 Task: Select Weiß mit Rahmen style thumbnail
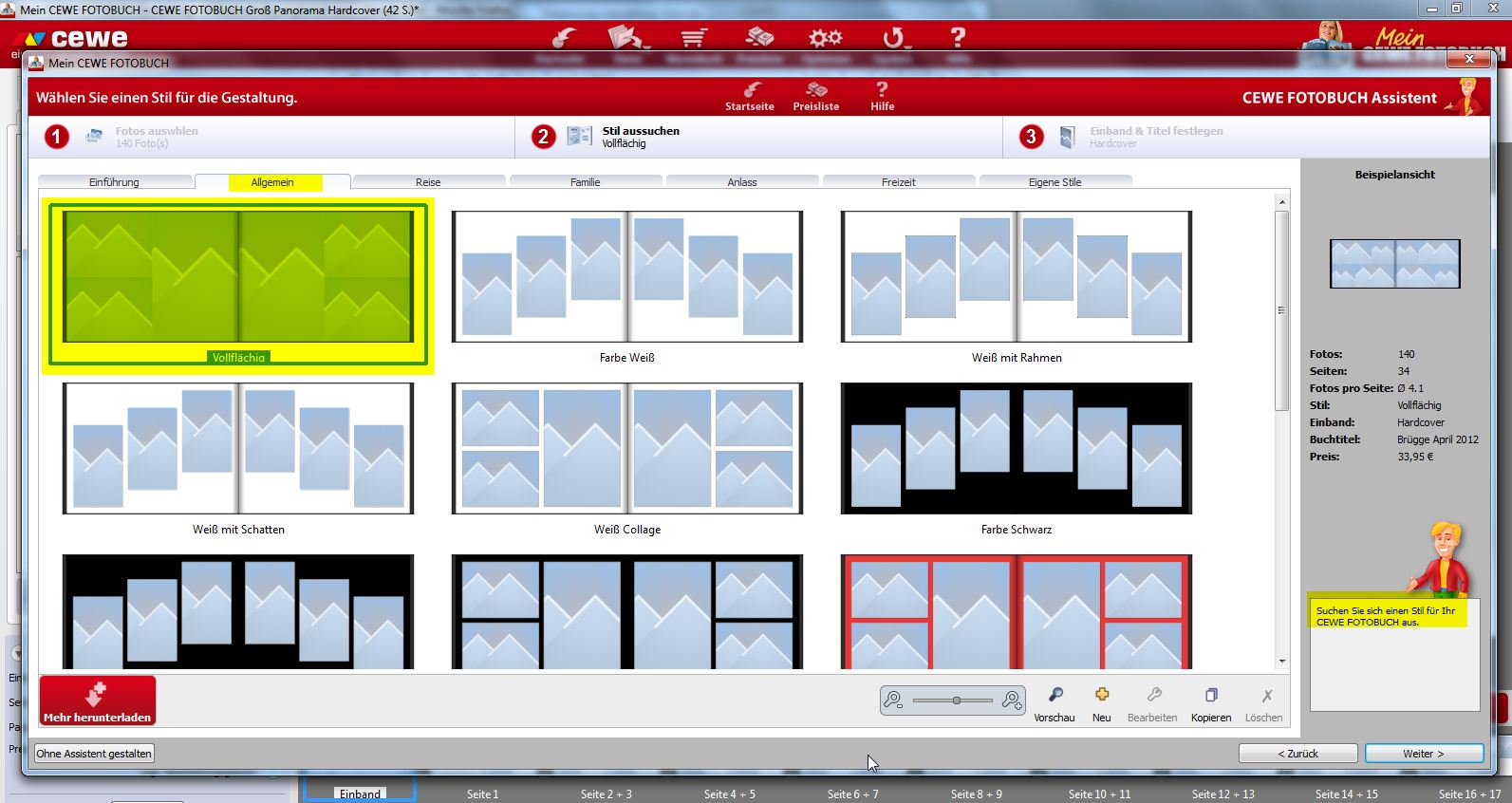(1017, 276)
